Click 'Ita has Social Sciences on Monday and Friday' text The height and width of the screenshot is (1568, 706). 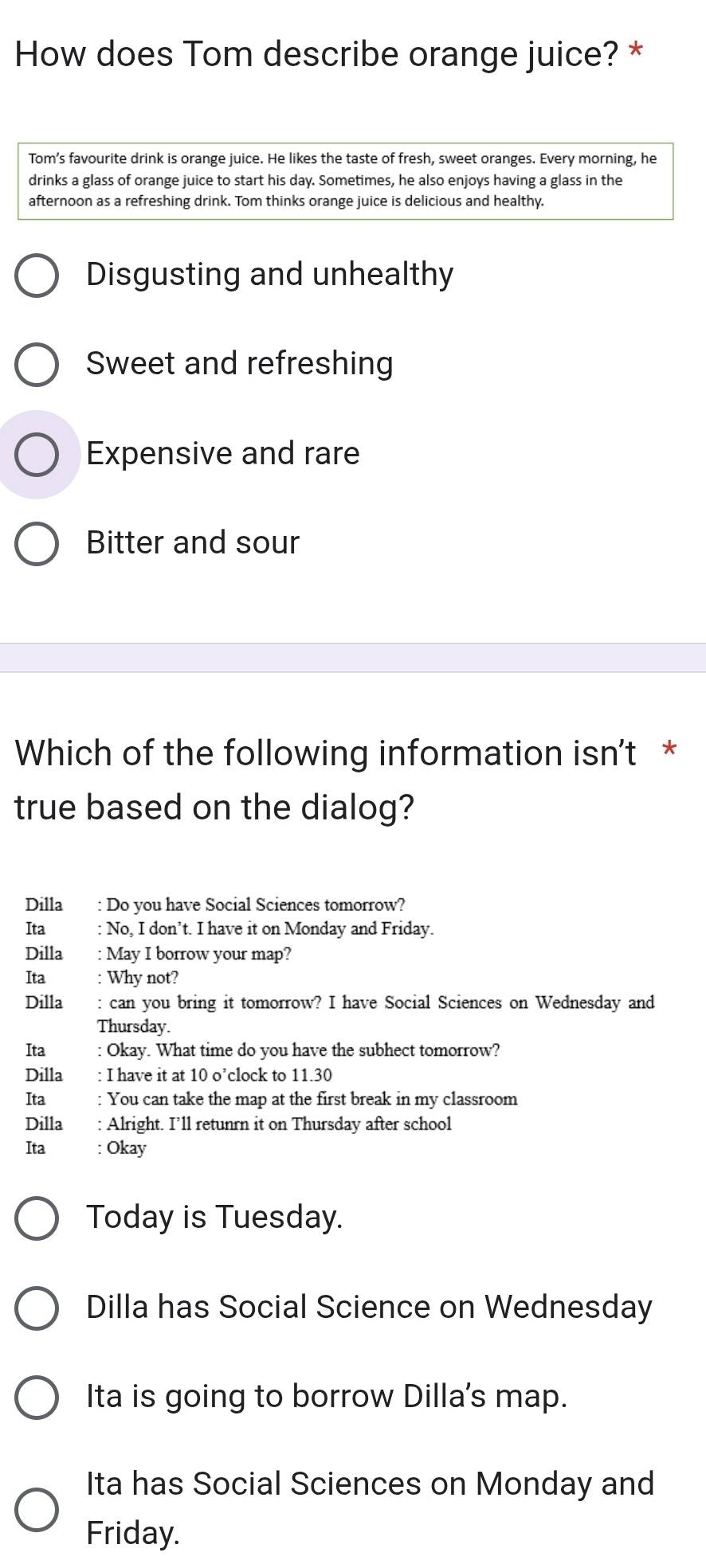[371, 1507]
